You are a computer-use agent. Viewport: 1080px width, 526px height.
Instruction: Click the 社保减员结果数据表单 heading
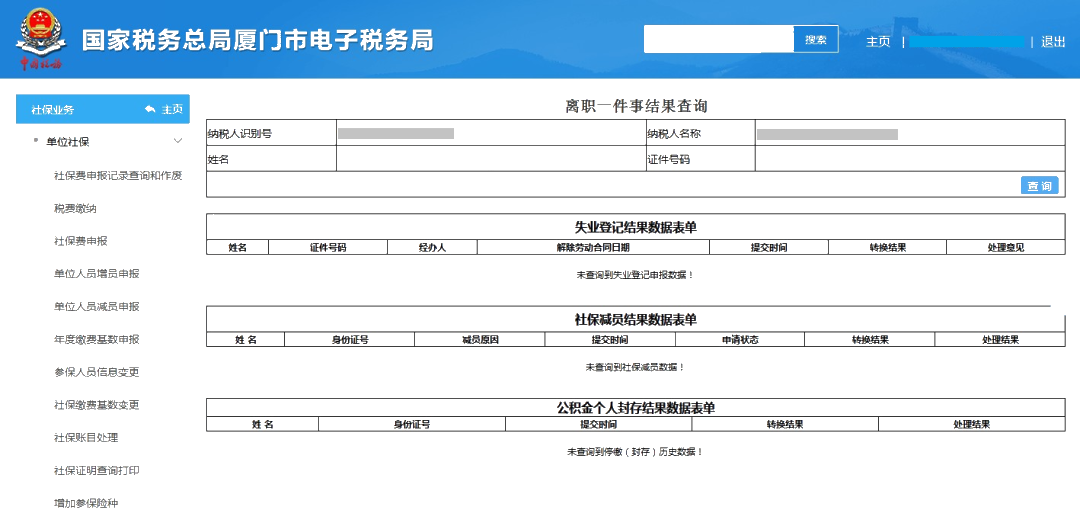pyautogui.click(x=636, y=319)
